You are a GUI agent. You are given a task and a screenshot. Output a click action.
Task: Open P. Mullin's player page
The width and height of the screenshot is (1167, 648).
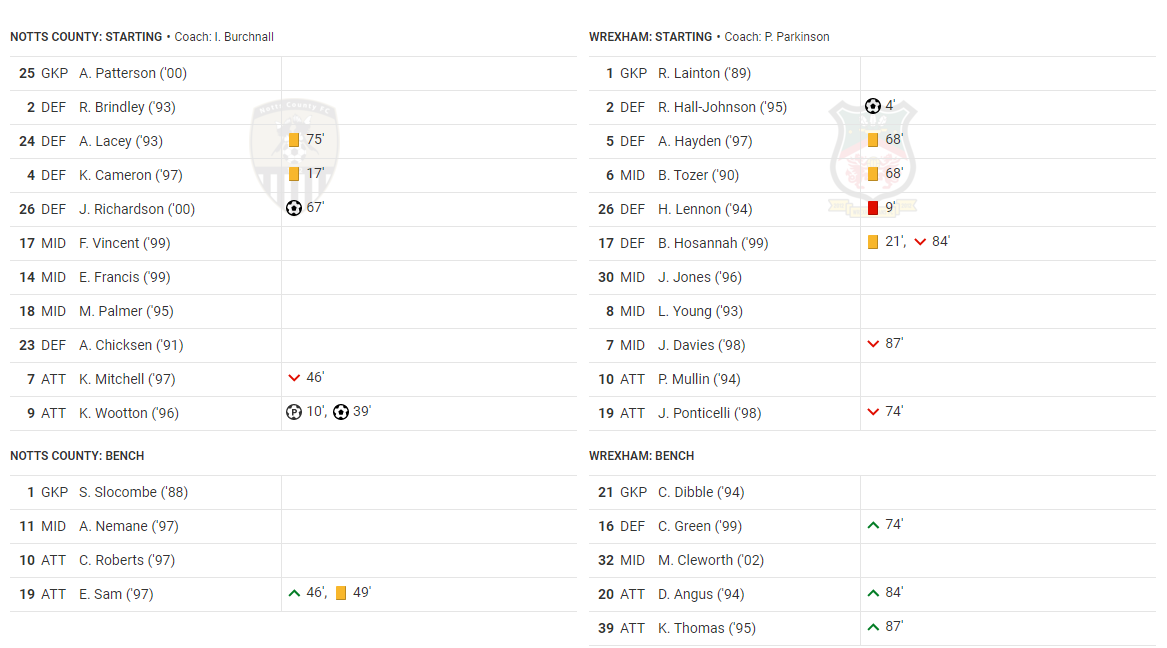pyautogui.click(x=697, y=379)
